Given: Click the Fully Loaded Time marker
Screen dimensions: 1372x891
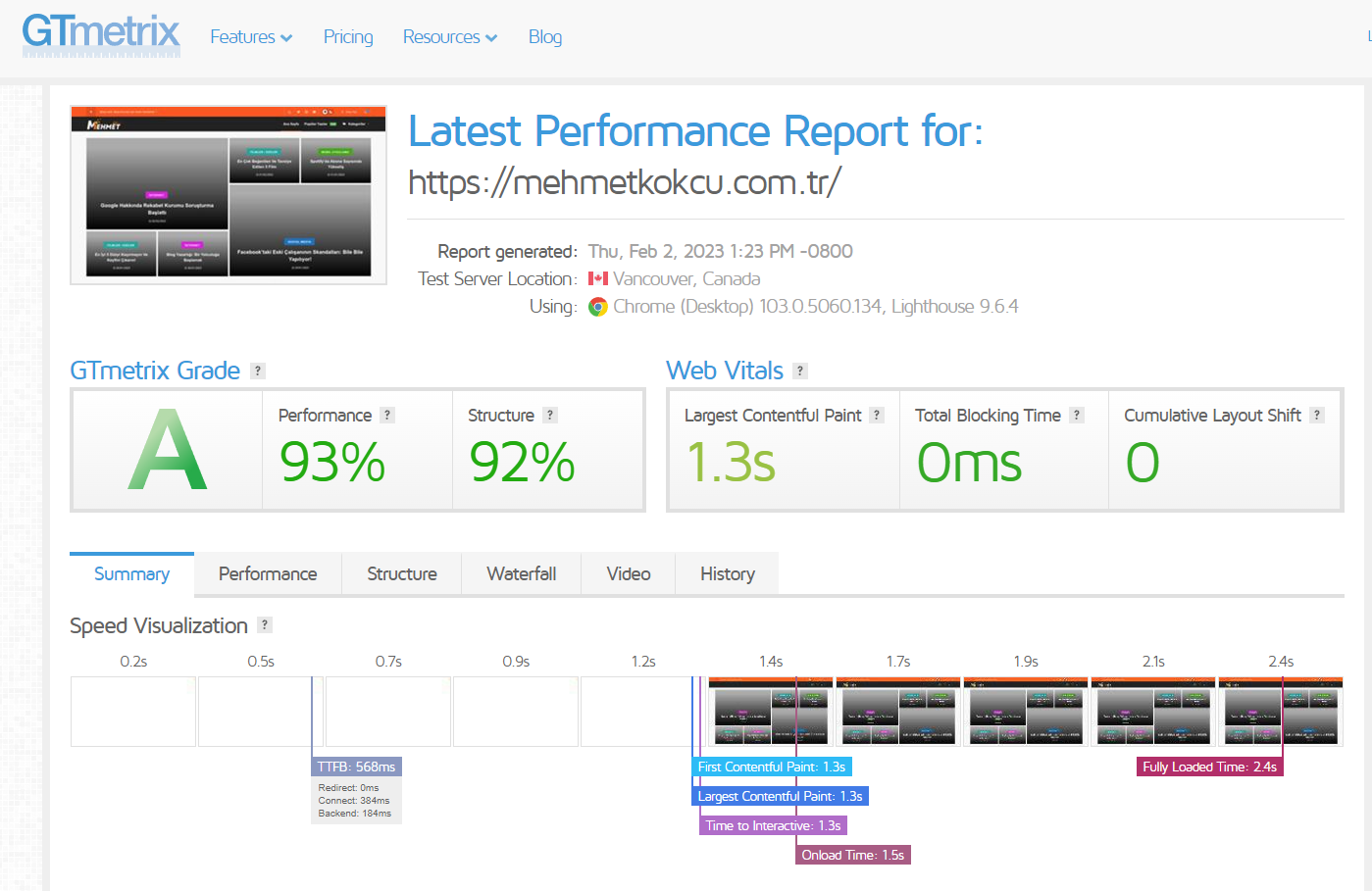Looking at the screenshot, I should (x=1209, y=767).
